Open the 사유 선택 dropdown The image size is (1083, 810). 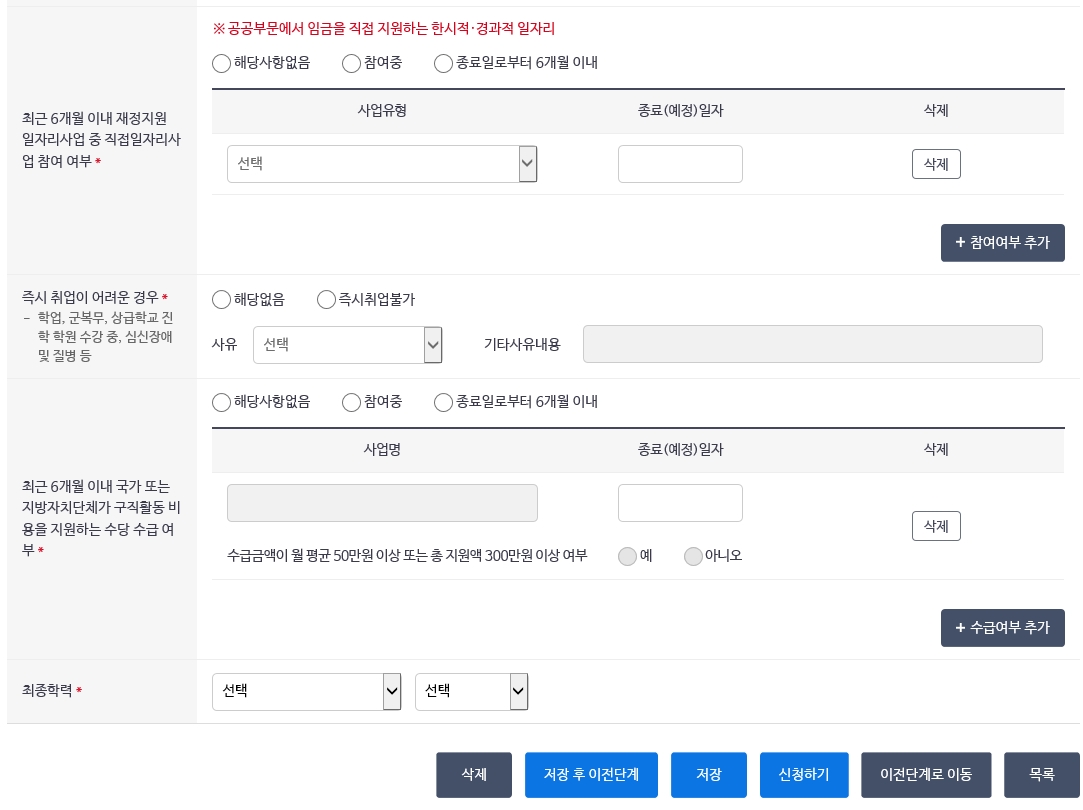tap(347, 345)
